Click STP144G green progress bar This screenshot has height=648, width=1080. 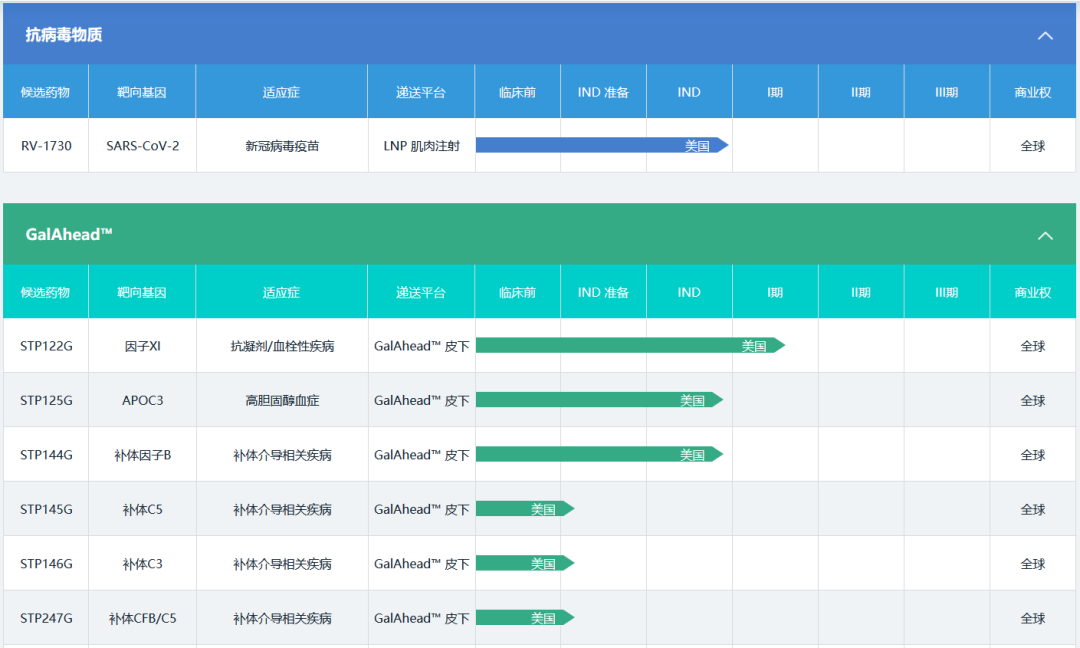[x=599, y=454]
